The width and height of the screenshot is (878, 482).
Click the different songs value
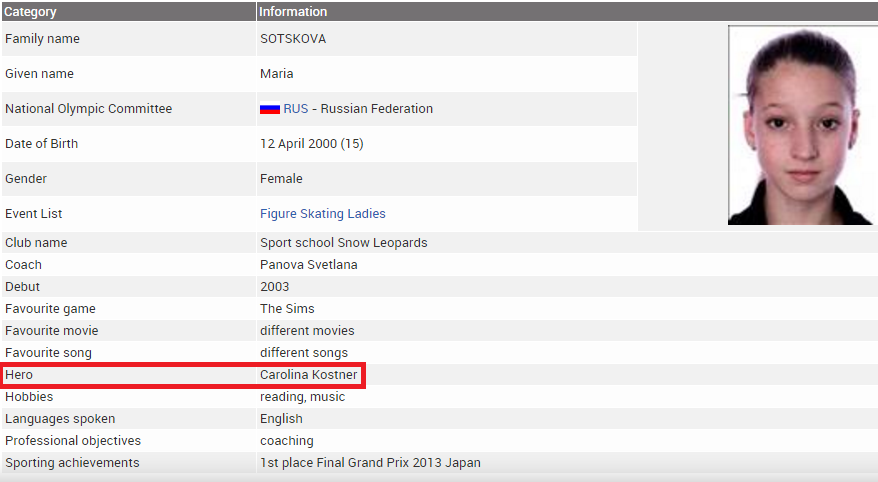click(304, 353)
